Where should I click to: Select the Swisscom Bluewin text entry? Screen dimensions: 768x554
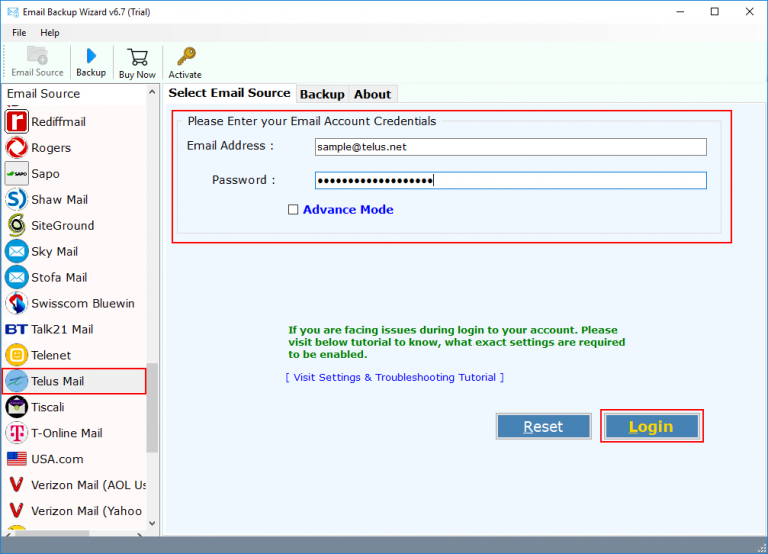[83, 303]
